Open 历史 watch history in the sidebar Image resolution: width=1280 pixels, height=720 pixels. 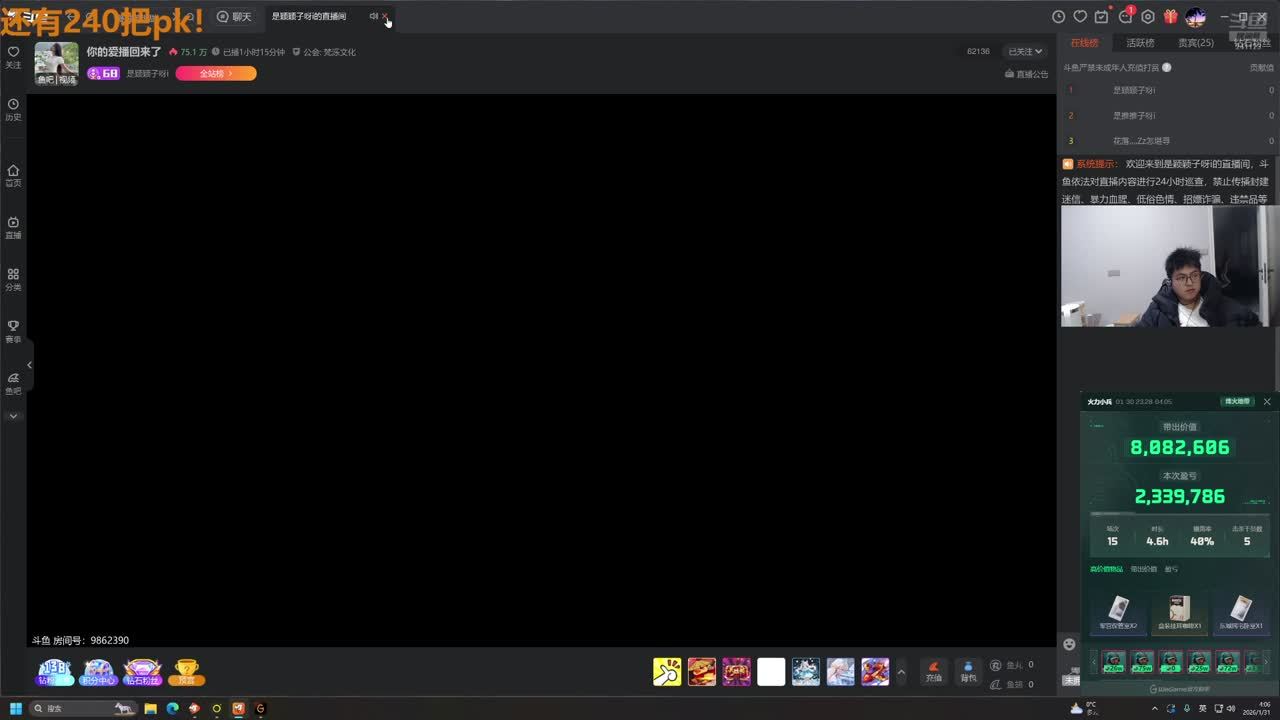[x=13, y=108]
